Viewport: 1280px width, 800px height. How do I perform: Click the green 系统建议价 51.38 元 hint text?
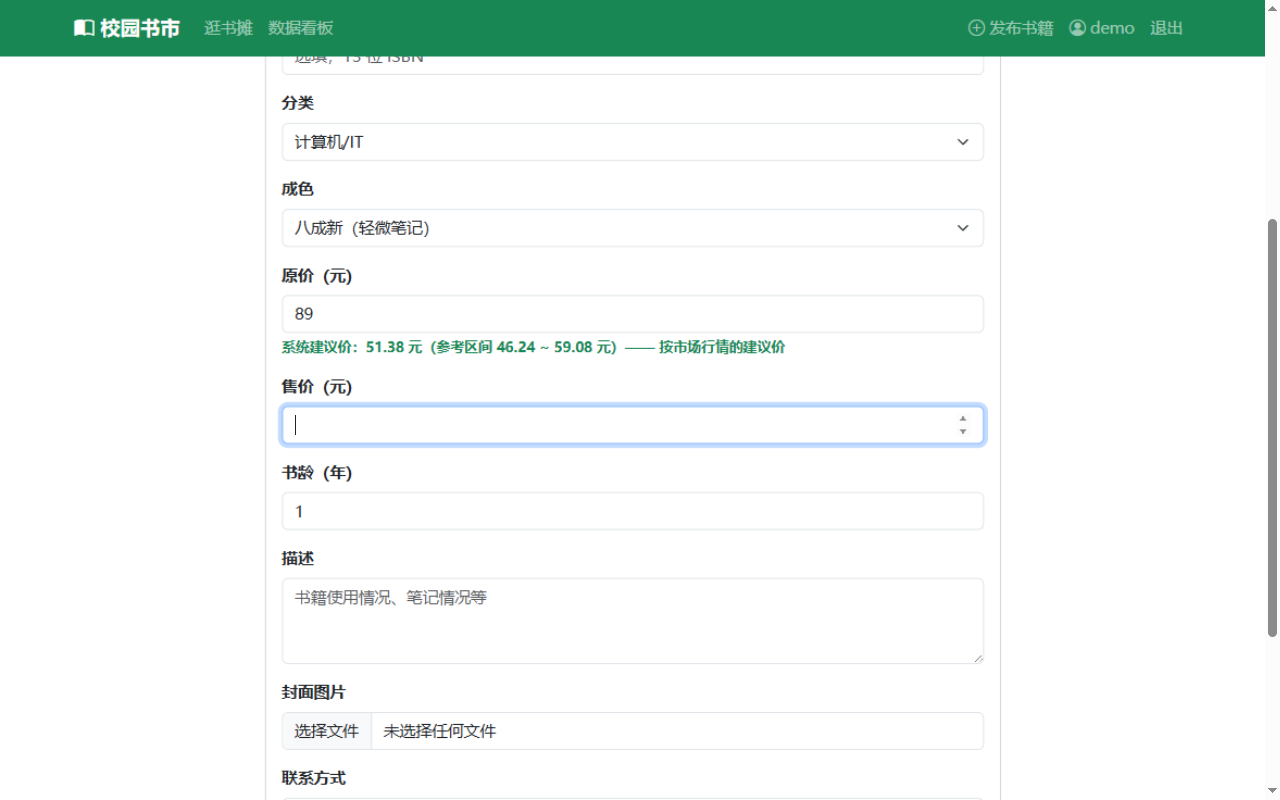click(x=533, y=348)
